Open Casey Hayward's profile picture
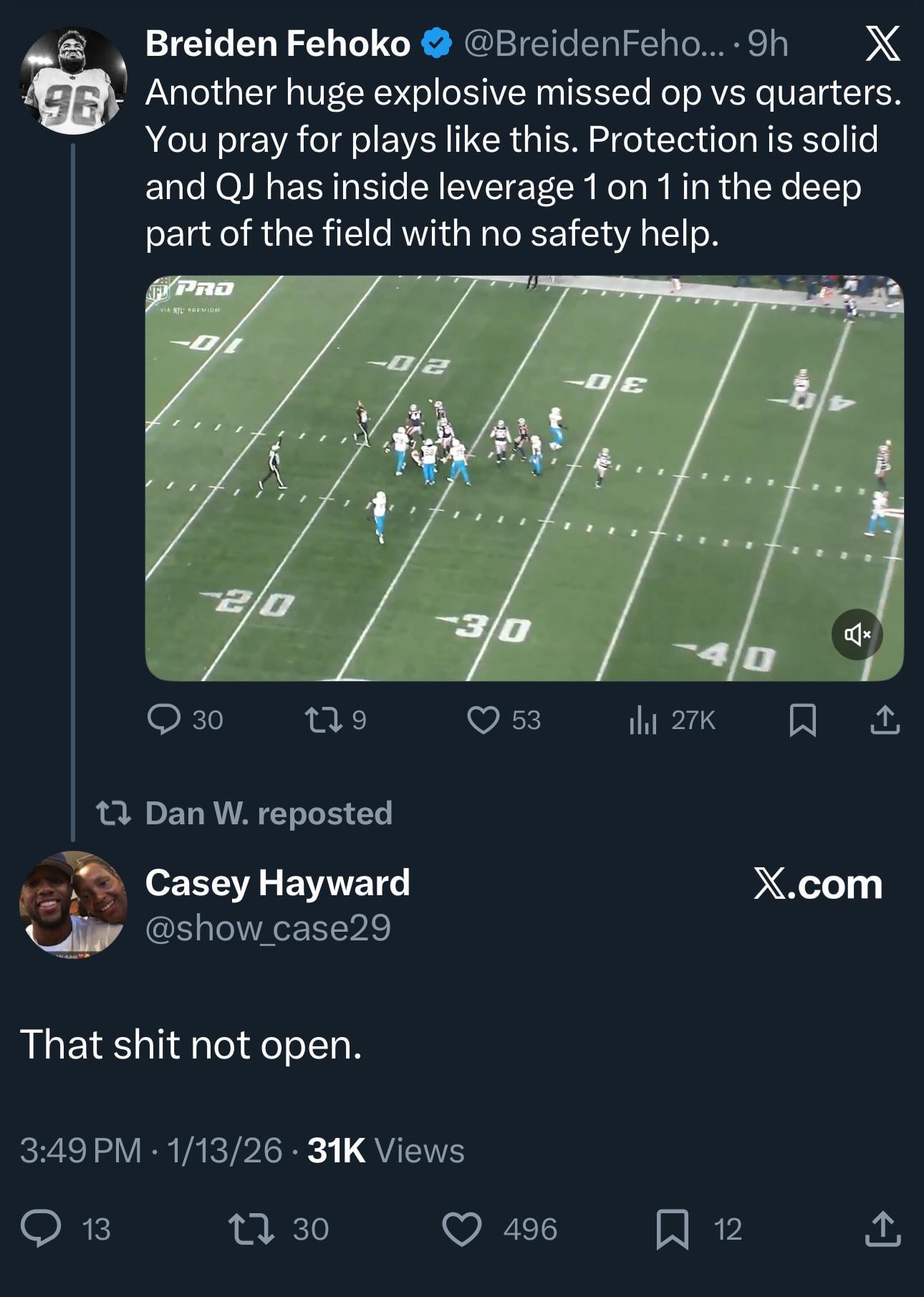 point(73,904)
